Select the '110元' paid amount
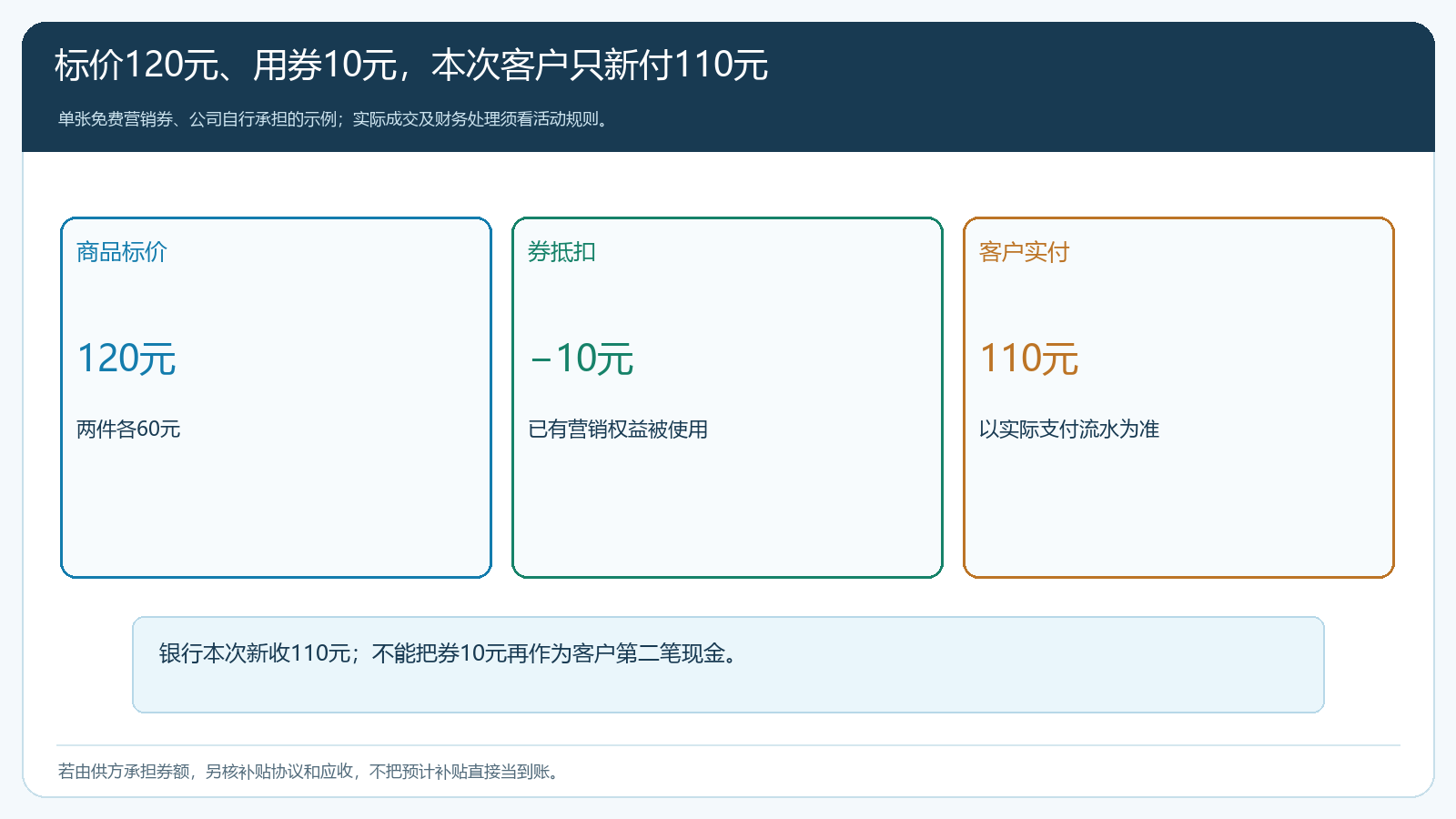The image size is (1456, 819). (x=1029, y=359)
